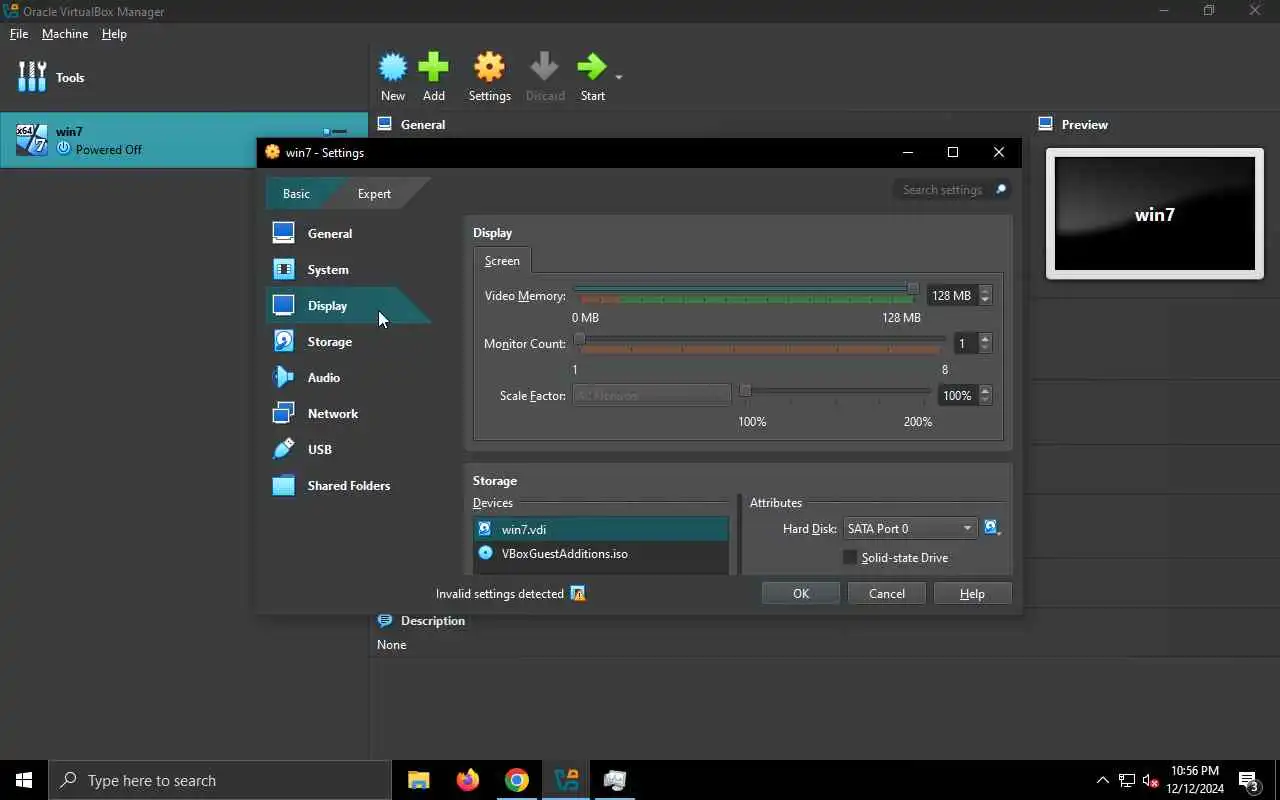
Task: Select the Shared Folders category
Action: tap(348, 485)
